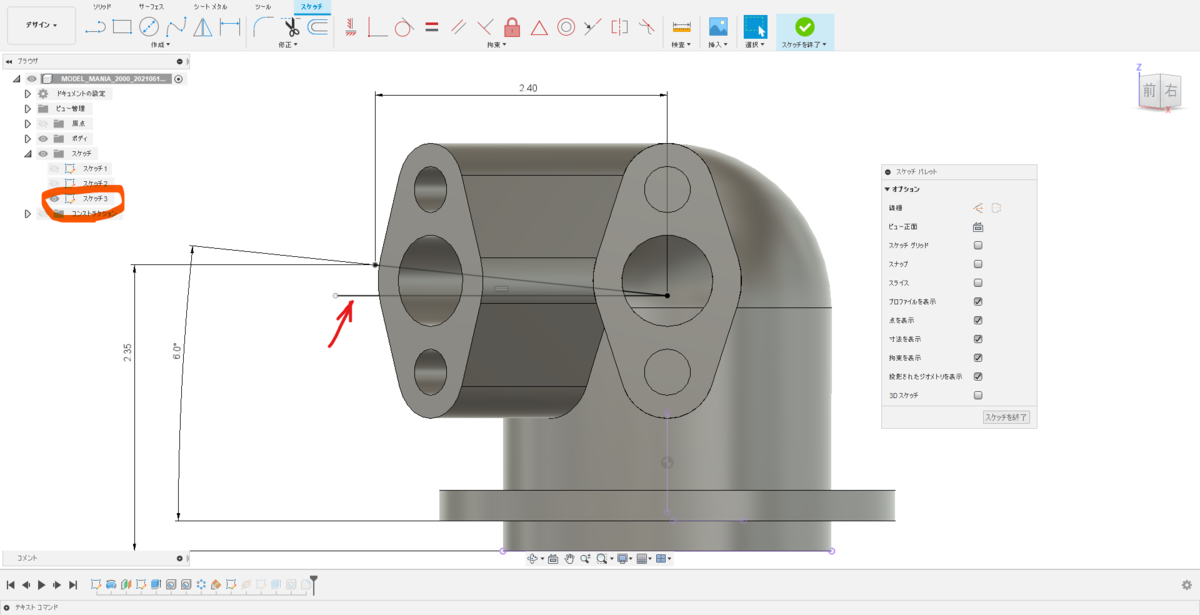The image size is (1200, 615).
Task: Click スケッチを終了 button in palette
Action: 1006,416
